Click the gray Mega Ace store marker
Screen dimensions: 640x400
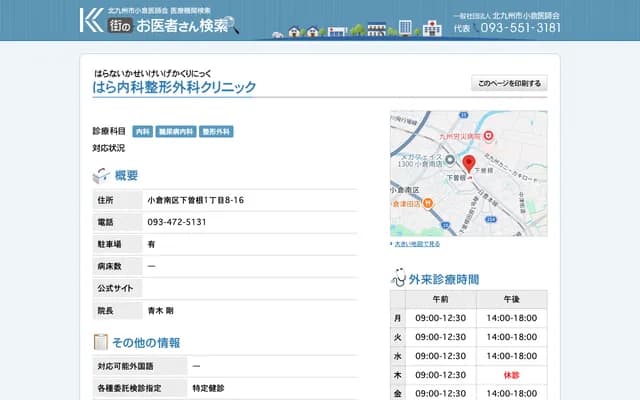(450, 160)
